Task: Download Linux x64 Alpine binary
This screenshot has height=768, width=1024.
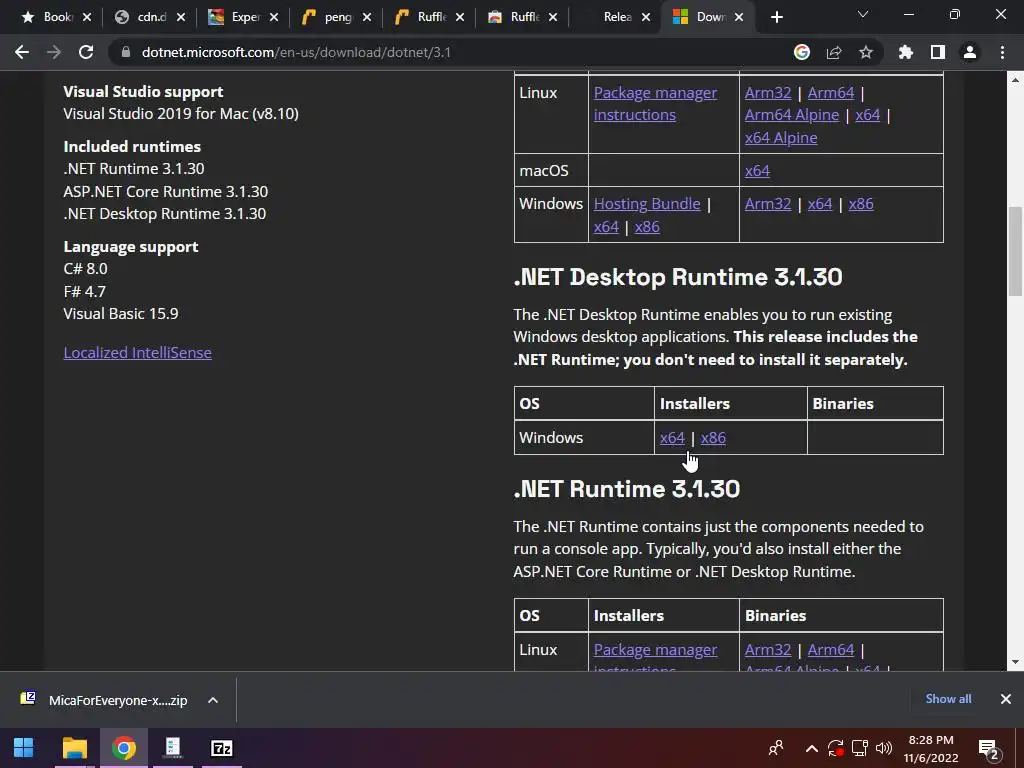Action: click(x=781, y=138)
